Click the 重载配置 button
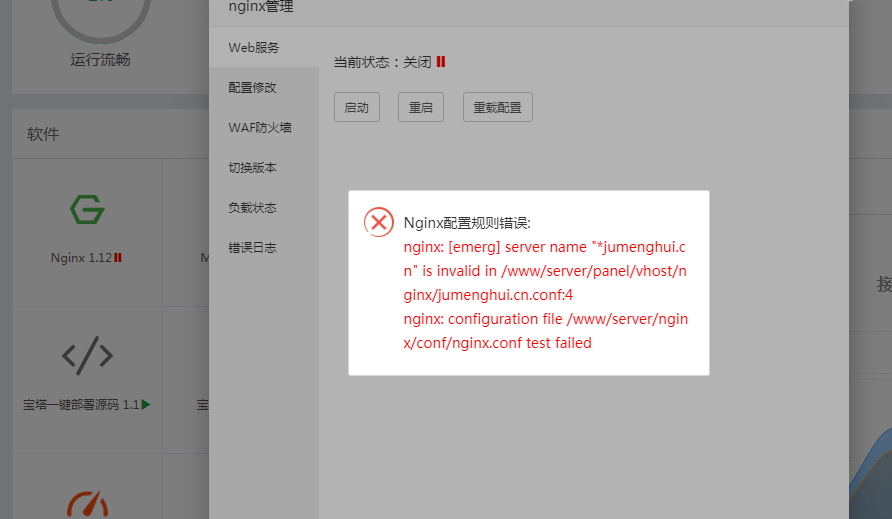Viewport: 892px width, 519px height. tap(498, 107)
